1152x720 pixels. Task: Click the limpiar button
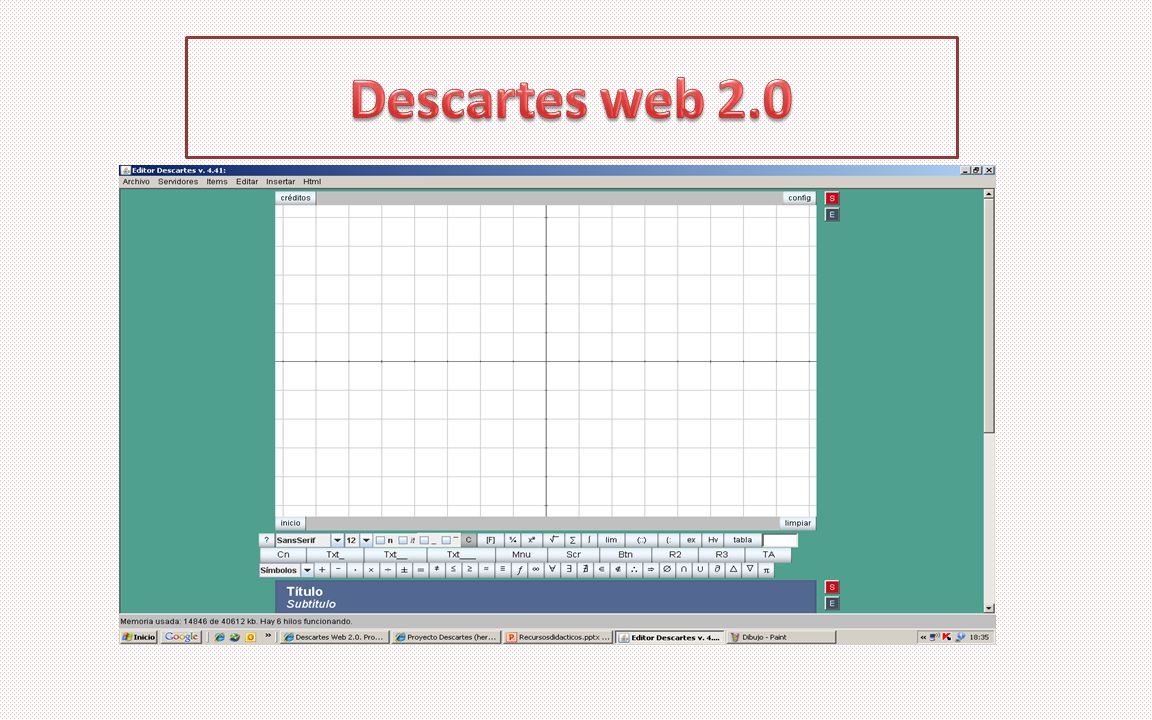coord(798,523)
